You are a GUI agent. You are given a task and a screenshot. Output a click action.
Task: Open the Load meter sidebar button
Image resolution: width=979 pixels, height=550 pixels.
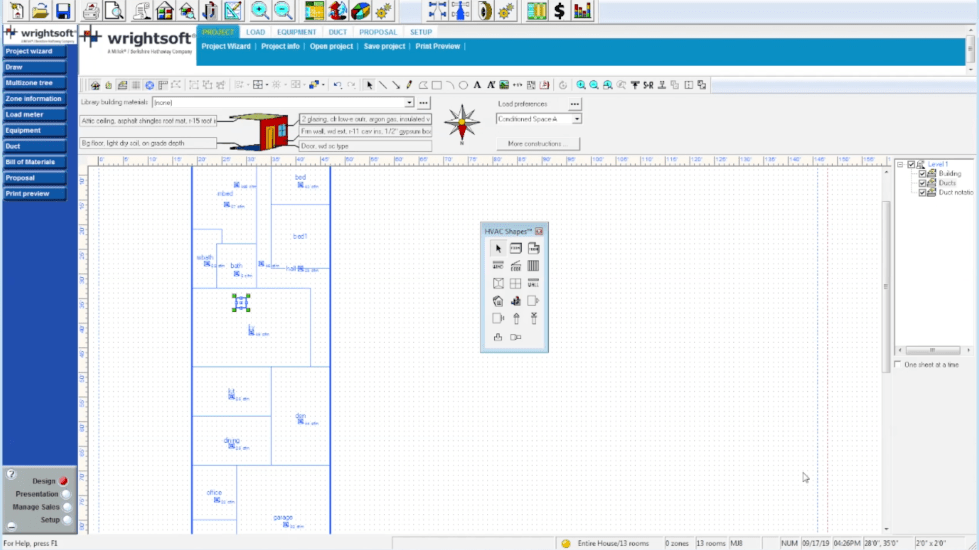[34, 115]
